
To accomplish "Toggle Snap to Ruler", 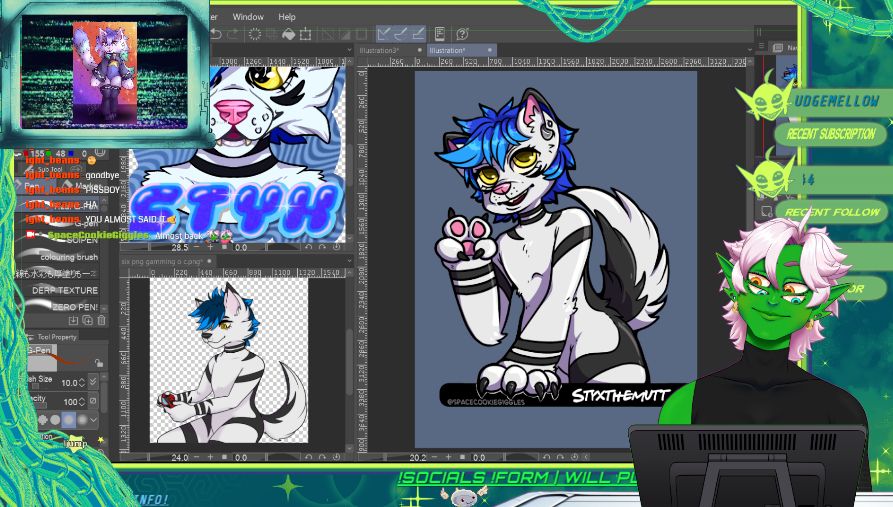I will pyautogui.click(x=384, y=34).
